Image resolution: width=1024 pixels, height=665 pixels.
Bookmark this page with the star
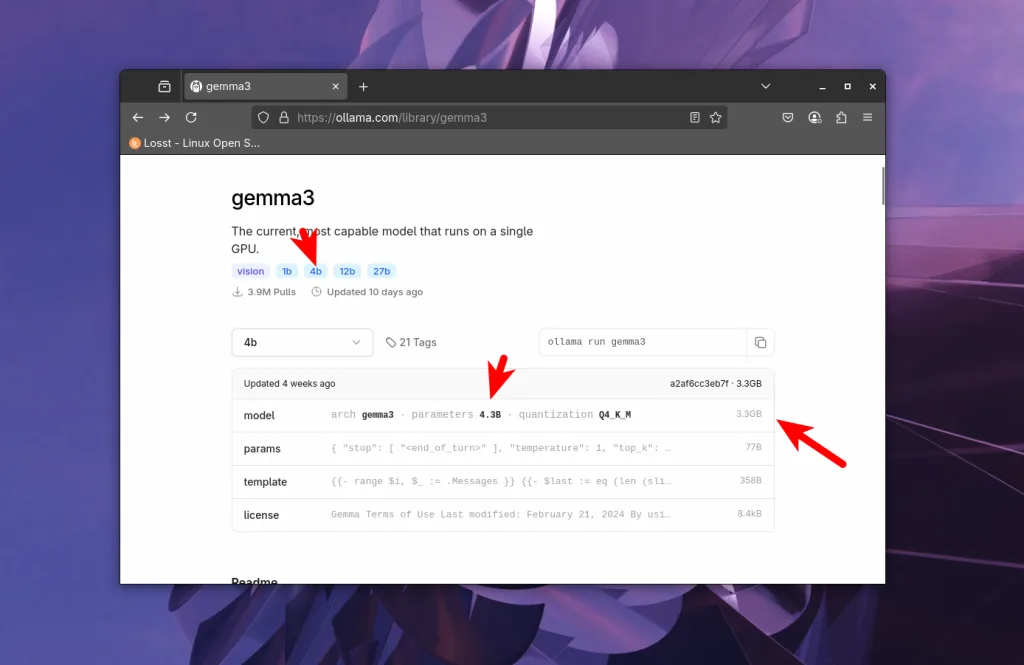pyautogui.click(x=716, y=118)
